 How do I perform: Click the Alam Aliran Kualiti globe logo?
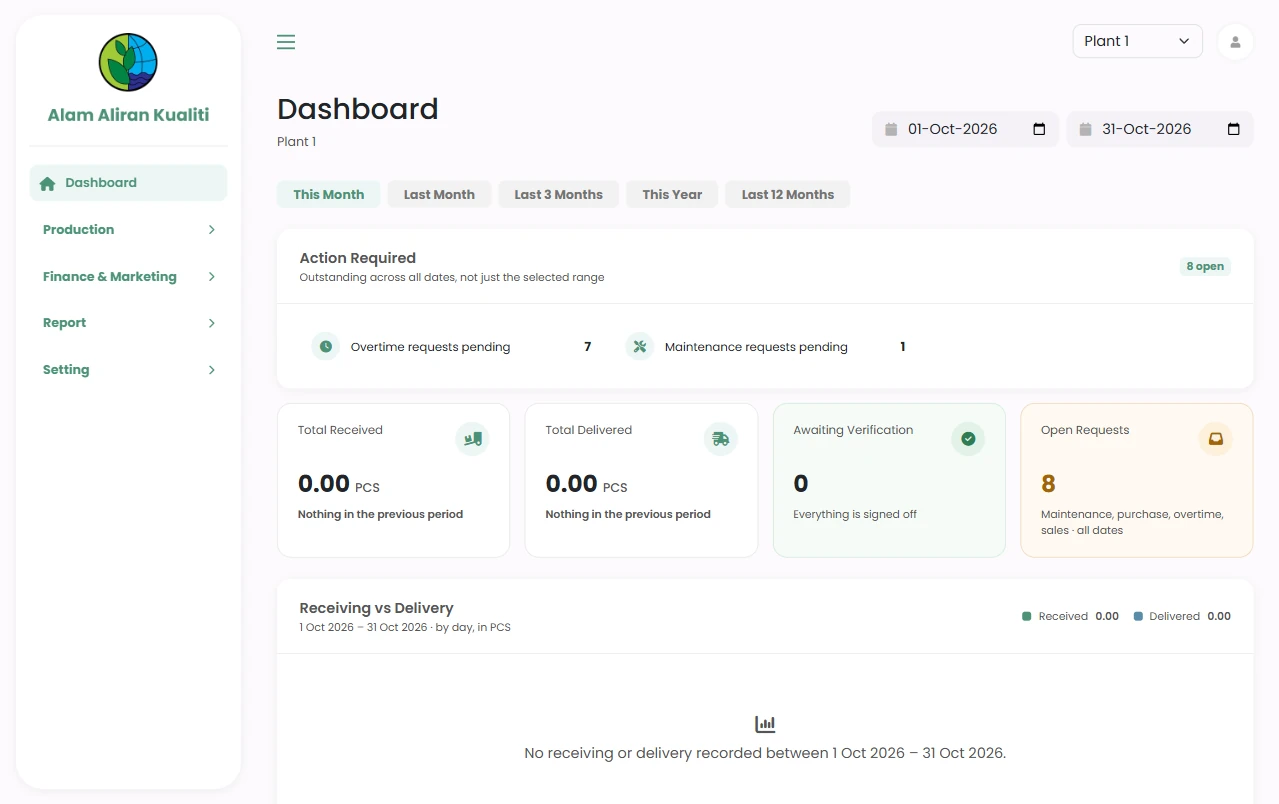(x=128, y=62)
